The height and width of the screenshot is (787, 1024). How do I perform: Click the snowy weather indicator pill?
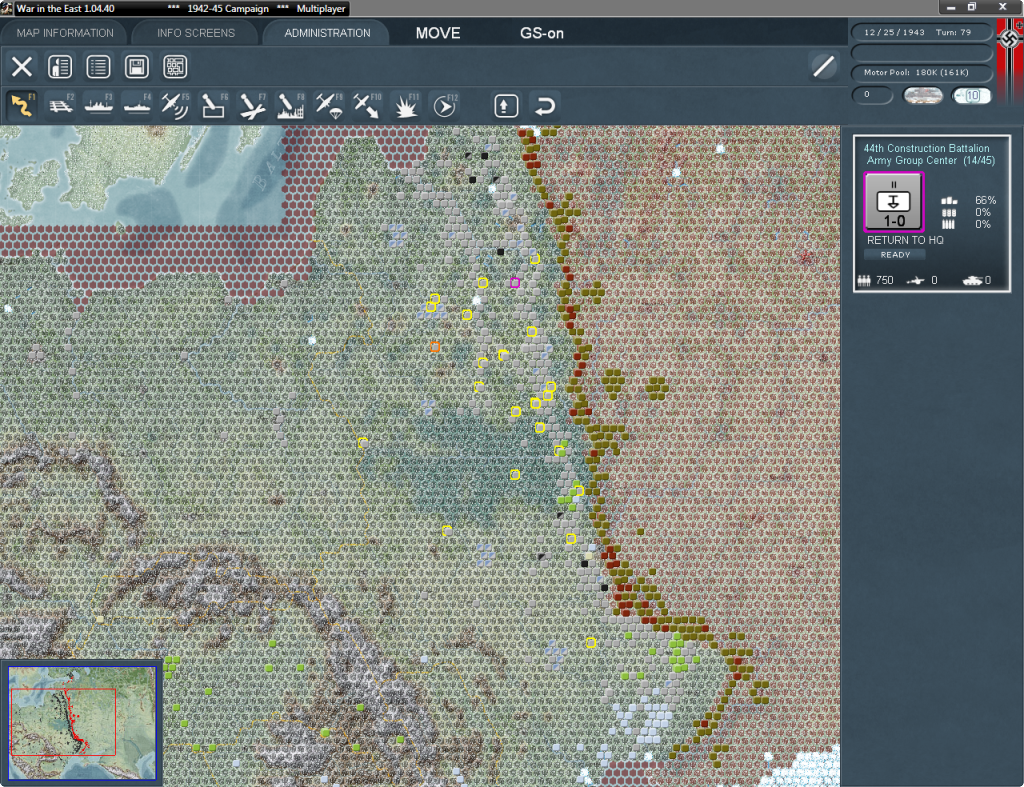pyautogui.click(x=922, y=95)
